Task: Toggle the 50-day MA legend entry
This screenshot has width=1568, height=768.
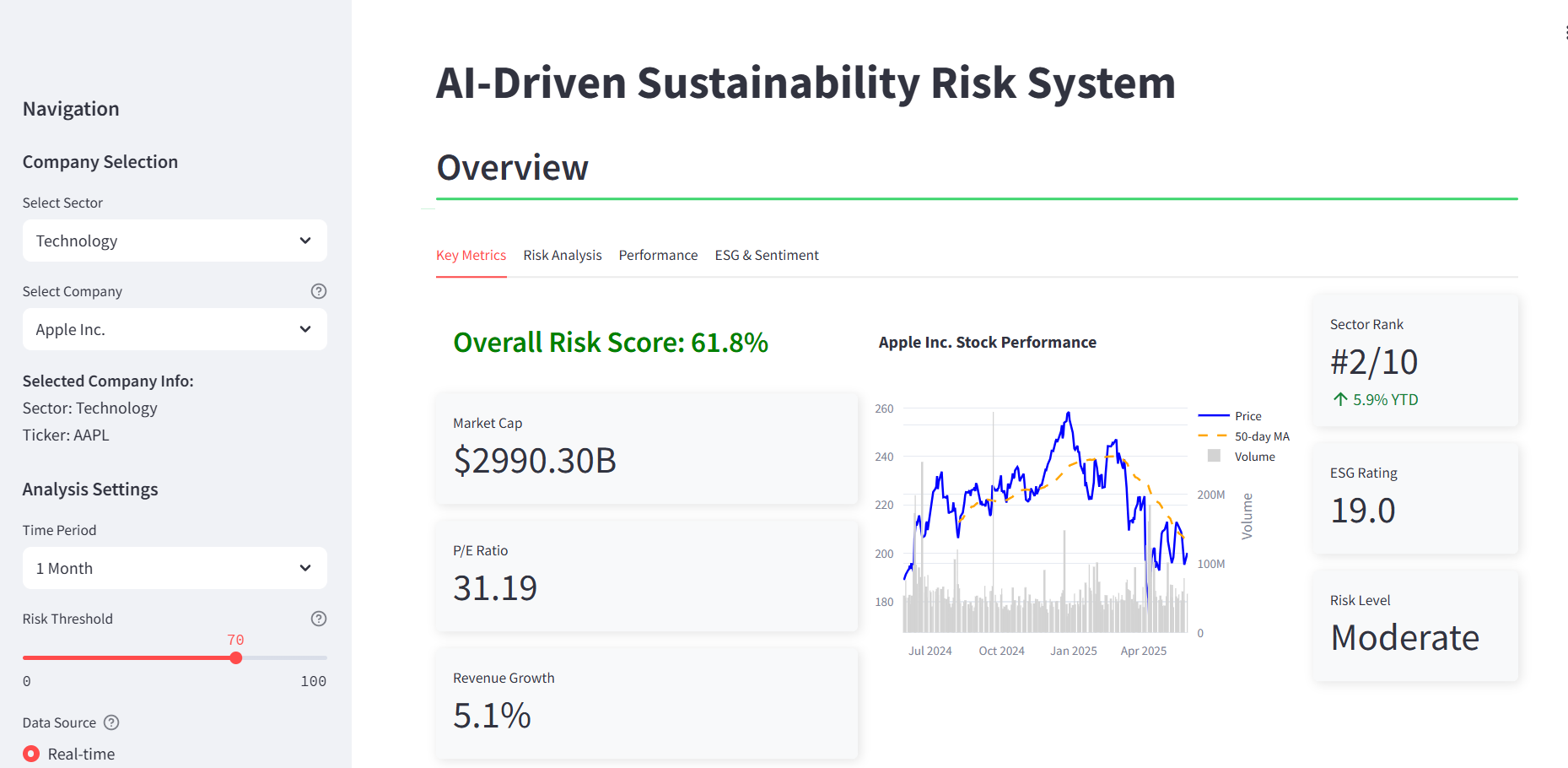Action: tap(1244, 436)
